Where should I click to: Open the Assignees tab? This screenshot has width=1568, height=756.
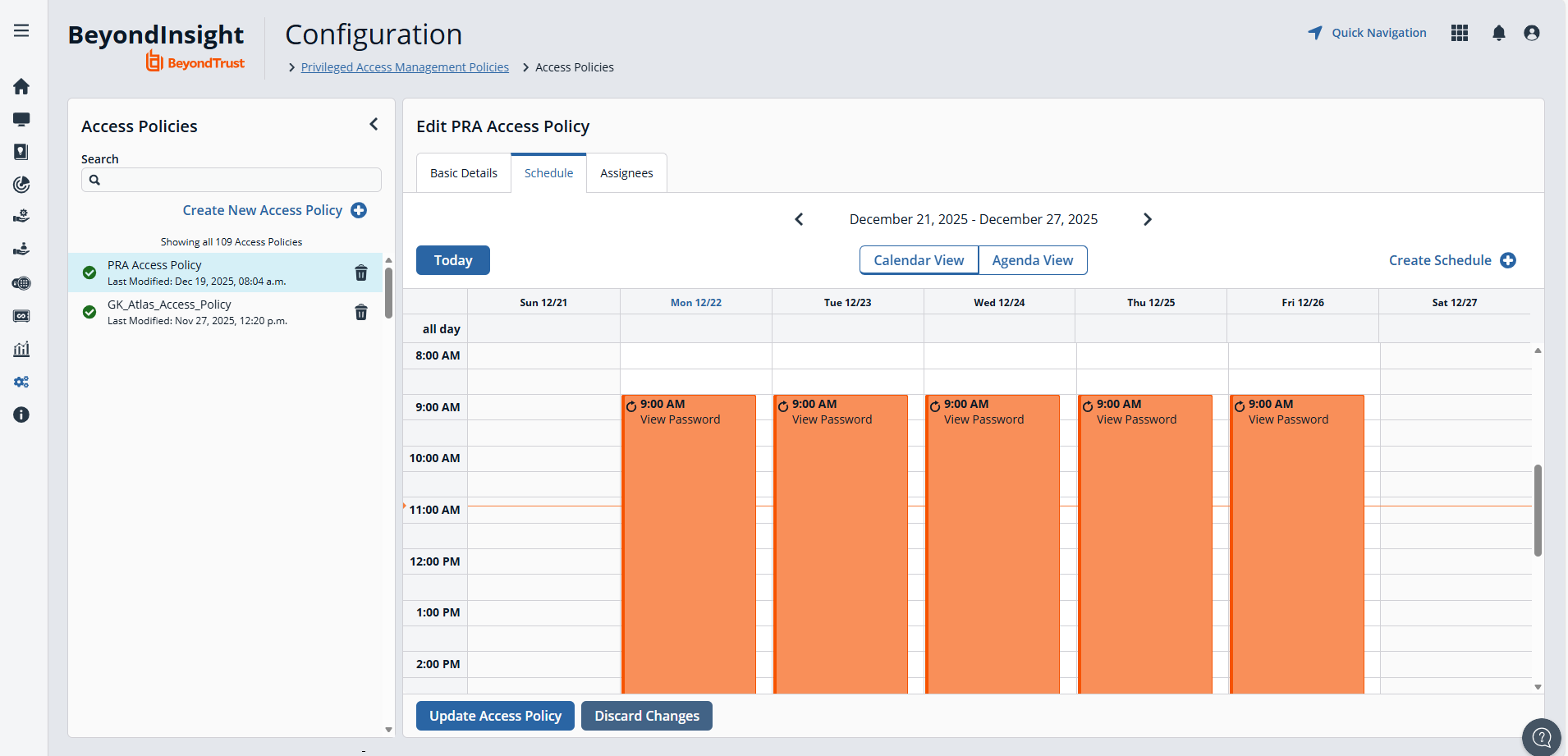click(626, 173)
